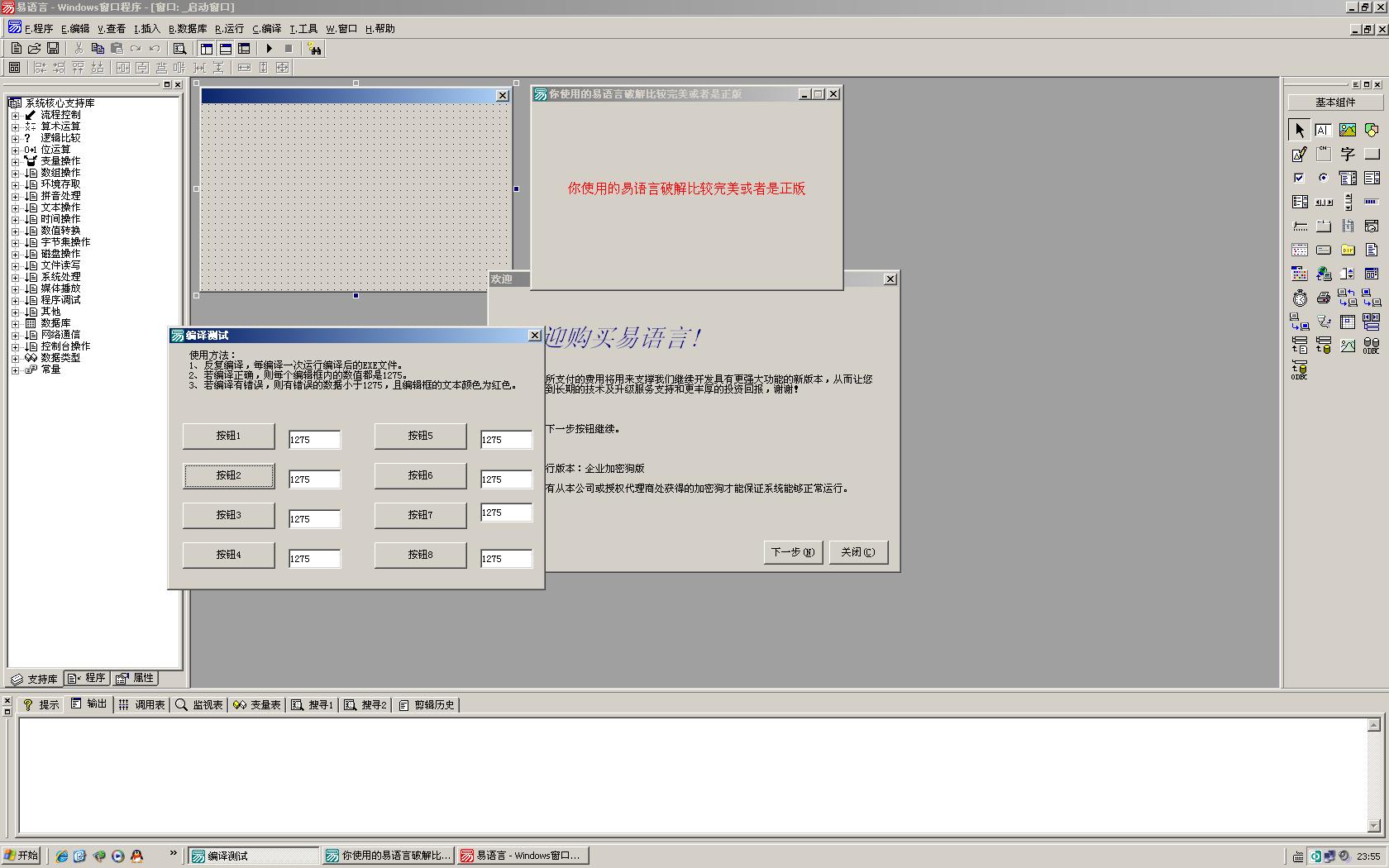Open the B.数据库 menu
This screenshot has height=868, width=1389.
pyautogui.click(x=188, y=29)
